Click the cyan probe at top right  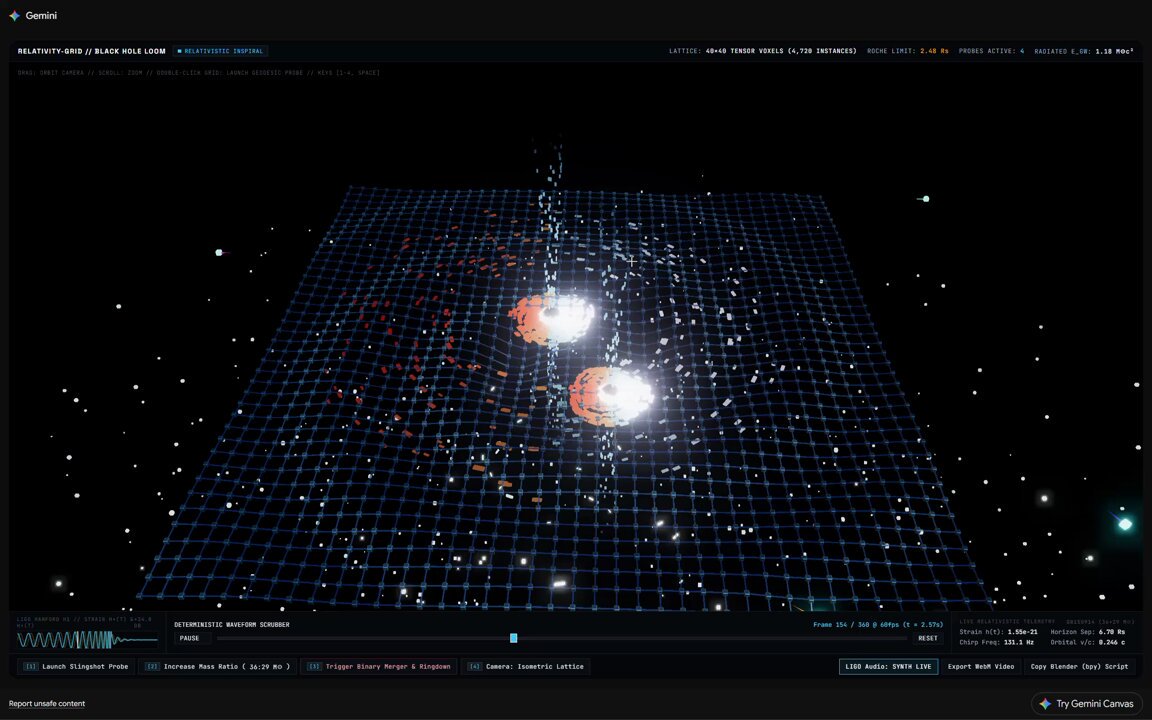point(926,199)
